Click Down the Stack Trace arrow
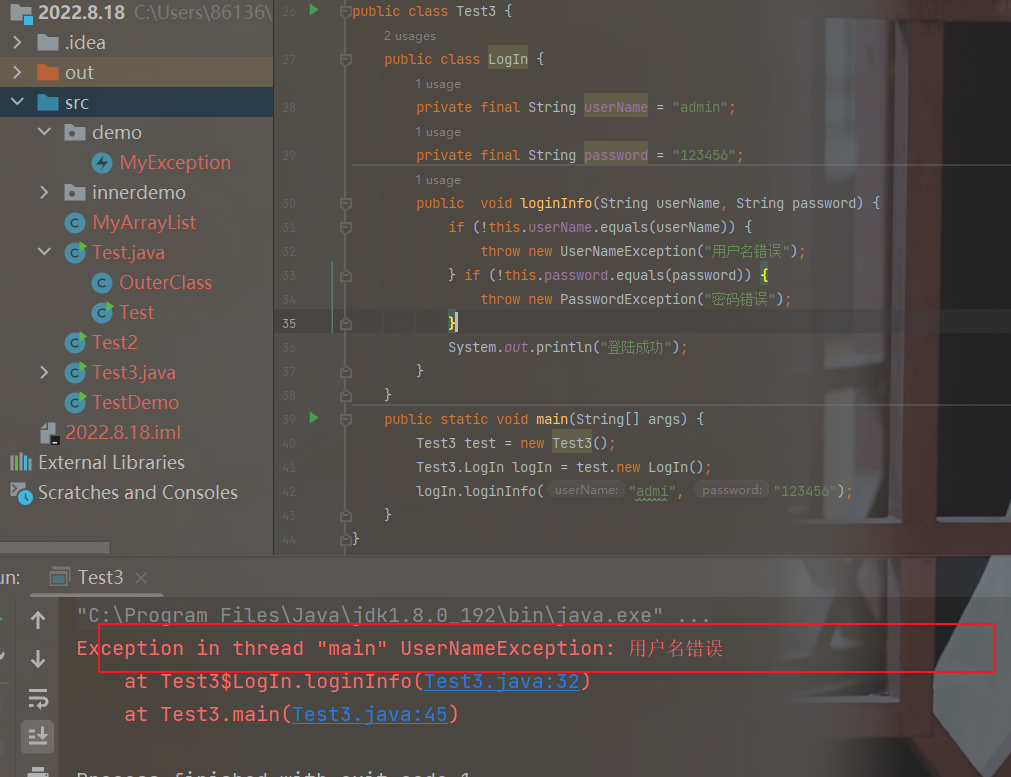This screenshot has height=777, width=1011. pyautogui.click(x=38, y=658)
